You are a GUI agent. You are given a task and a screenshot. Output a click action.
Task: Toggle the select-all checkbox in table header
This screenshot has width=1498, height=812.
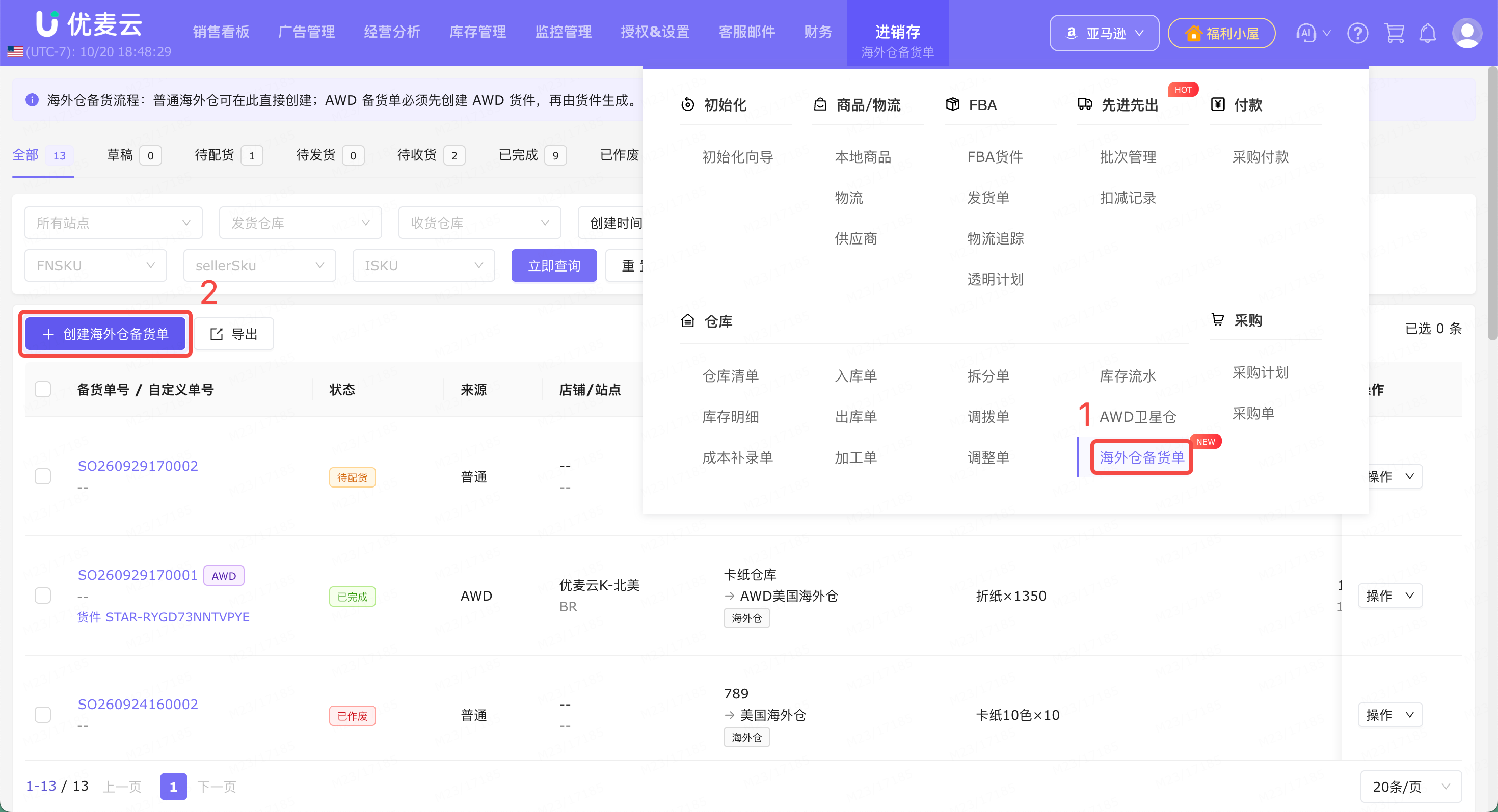point(43,389)
